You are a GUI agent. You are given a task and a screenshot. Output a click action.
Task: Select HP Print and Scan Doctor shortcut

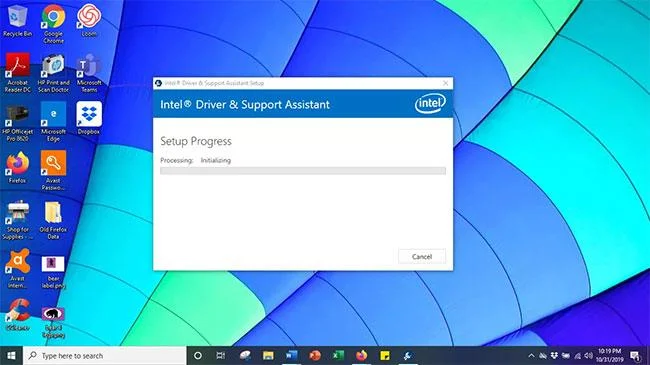click(x=53, y=73)
